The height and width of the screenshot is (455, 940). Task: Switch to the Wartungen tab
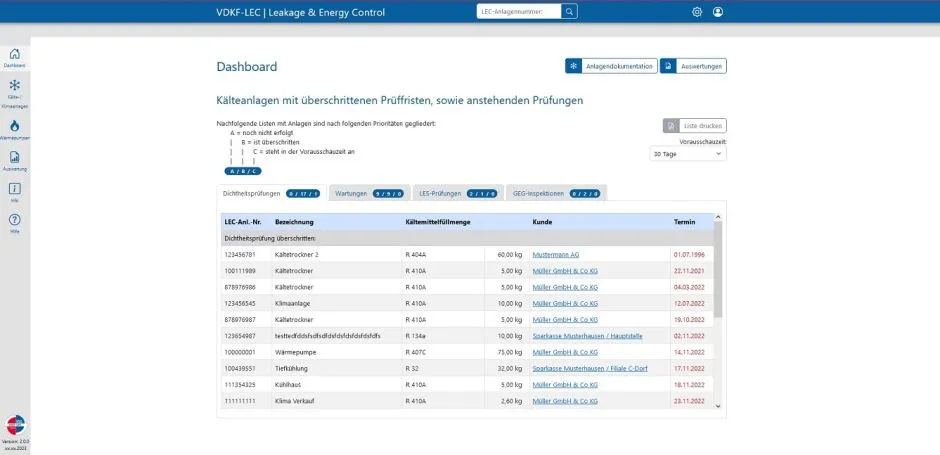[x=369, y=194]
